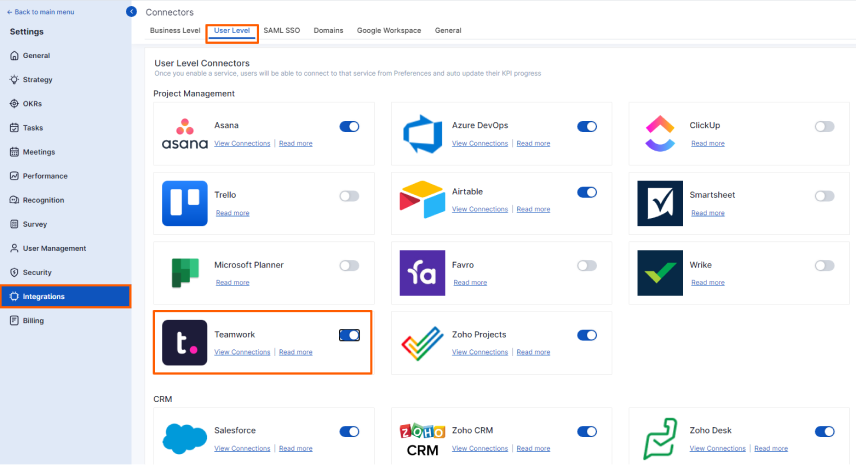The height and width of the screenshot is (465, 856).
Task: Click the Microsoft Planner logo
Action: [x=185, y=273]
